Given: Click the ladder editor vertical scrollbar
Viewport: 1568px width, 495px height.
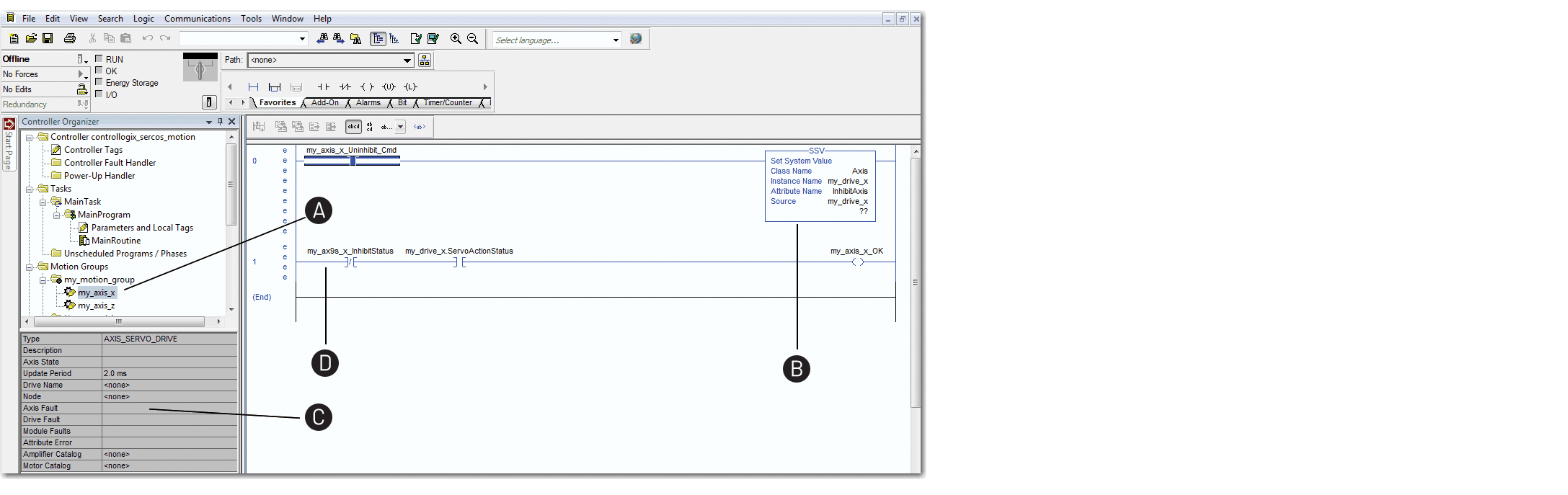Looking at the screenshot, I should click(916, 281).
